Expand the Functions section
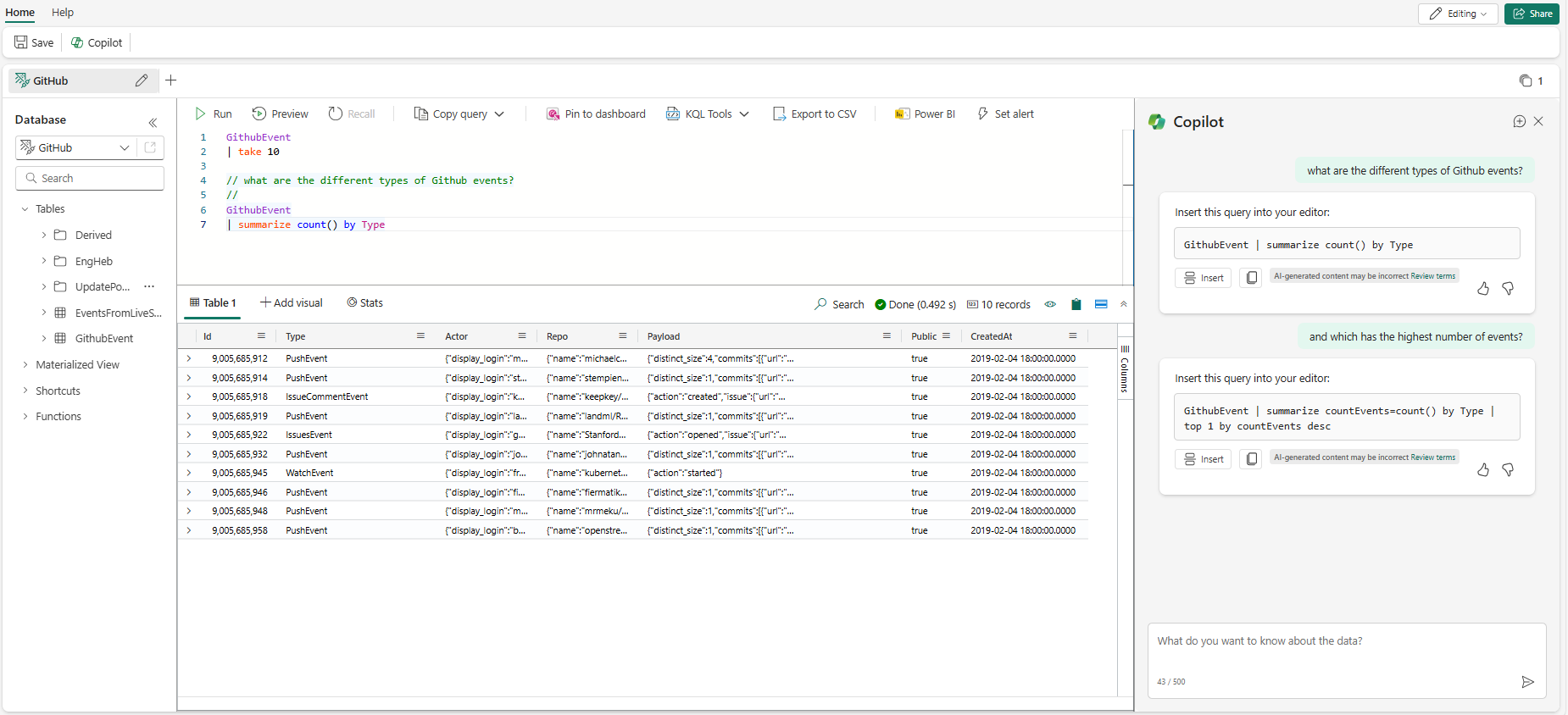The height and width of the screenshot is (715, 1568). (x=25, y=417)
